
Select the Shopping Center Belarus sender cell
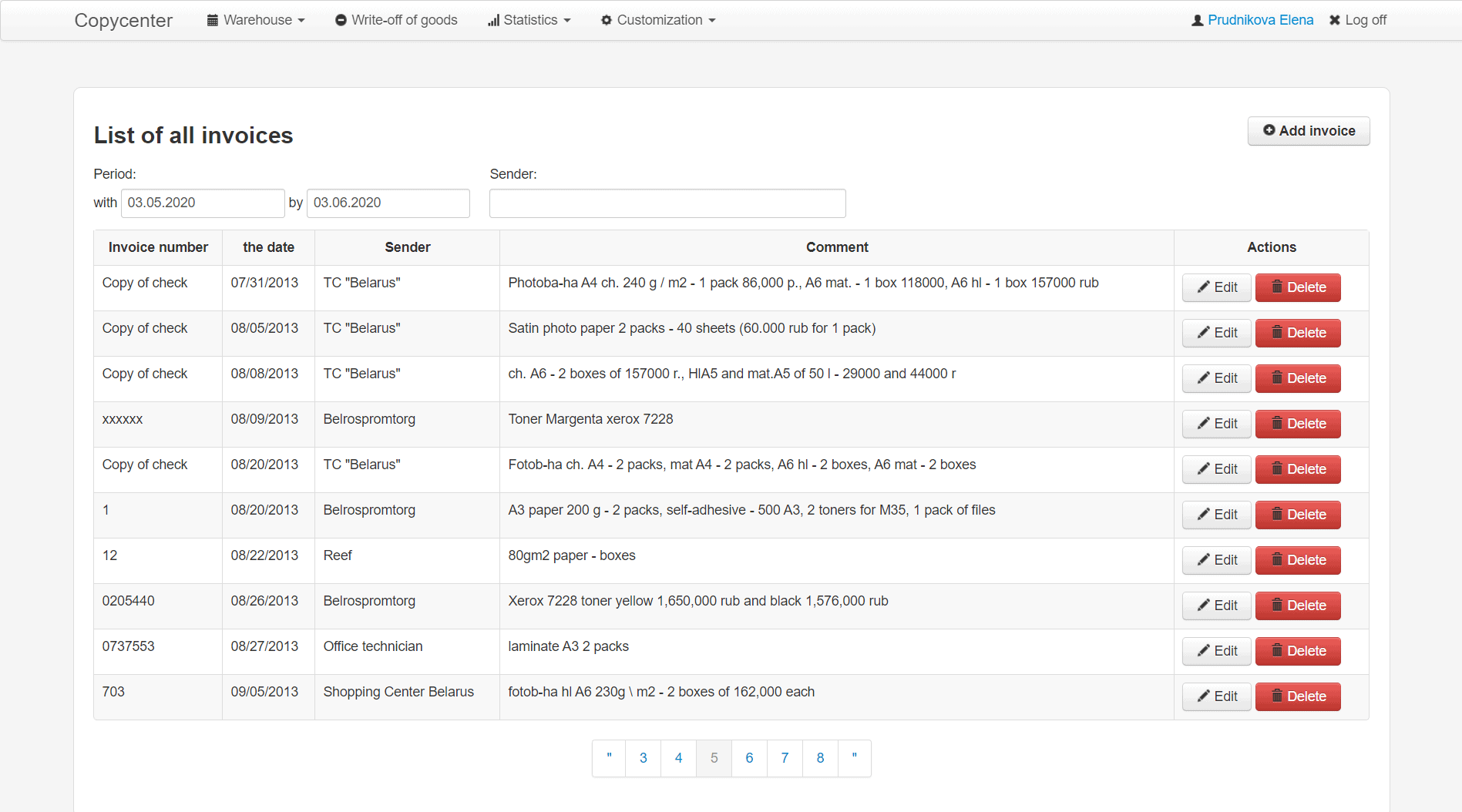[407, 697]
